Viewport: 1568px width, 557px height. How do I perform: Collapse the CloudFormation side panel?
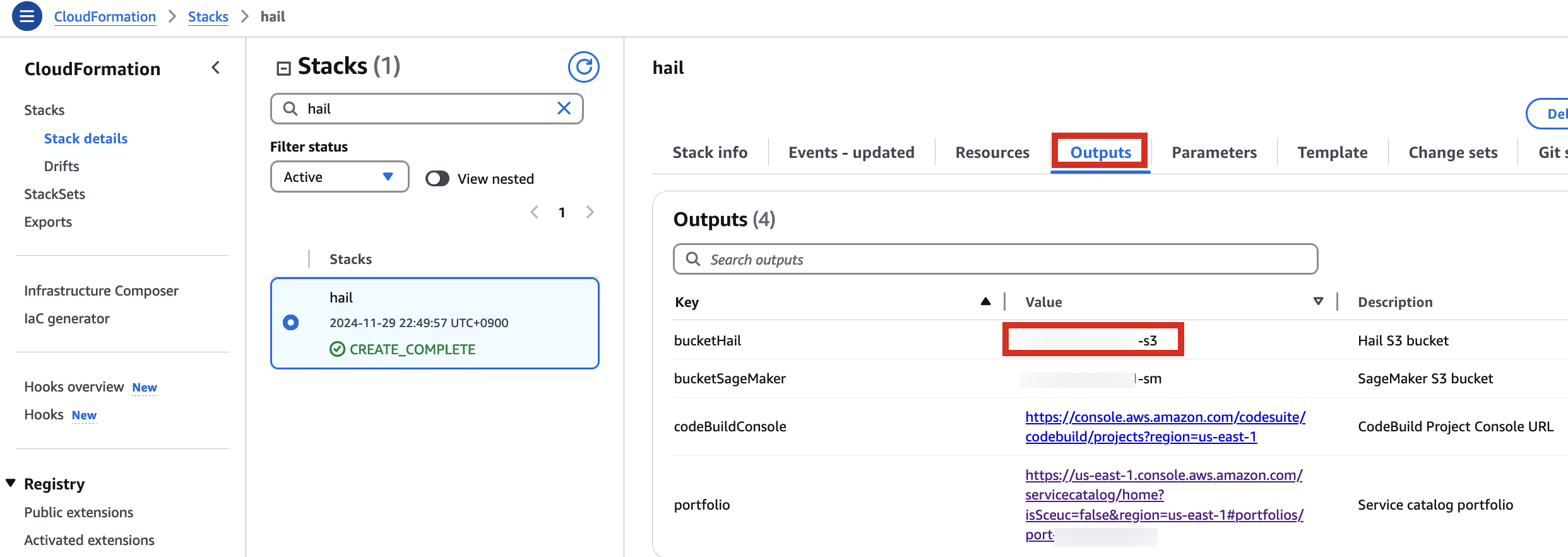coord(216,68)
